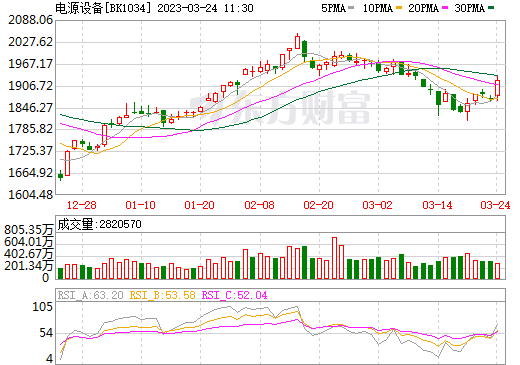520x365 pixels.
Task: Click the price axis value 1664.92
Action: coord(30,173)
